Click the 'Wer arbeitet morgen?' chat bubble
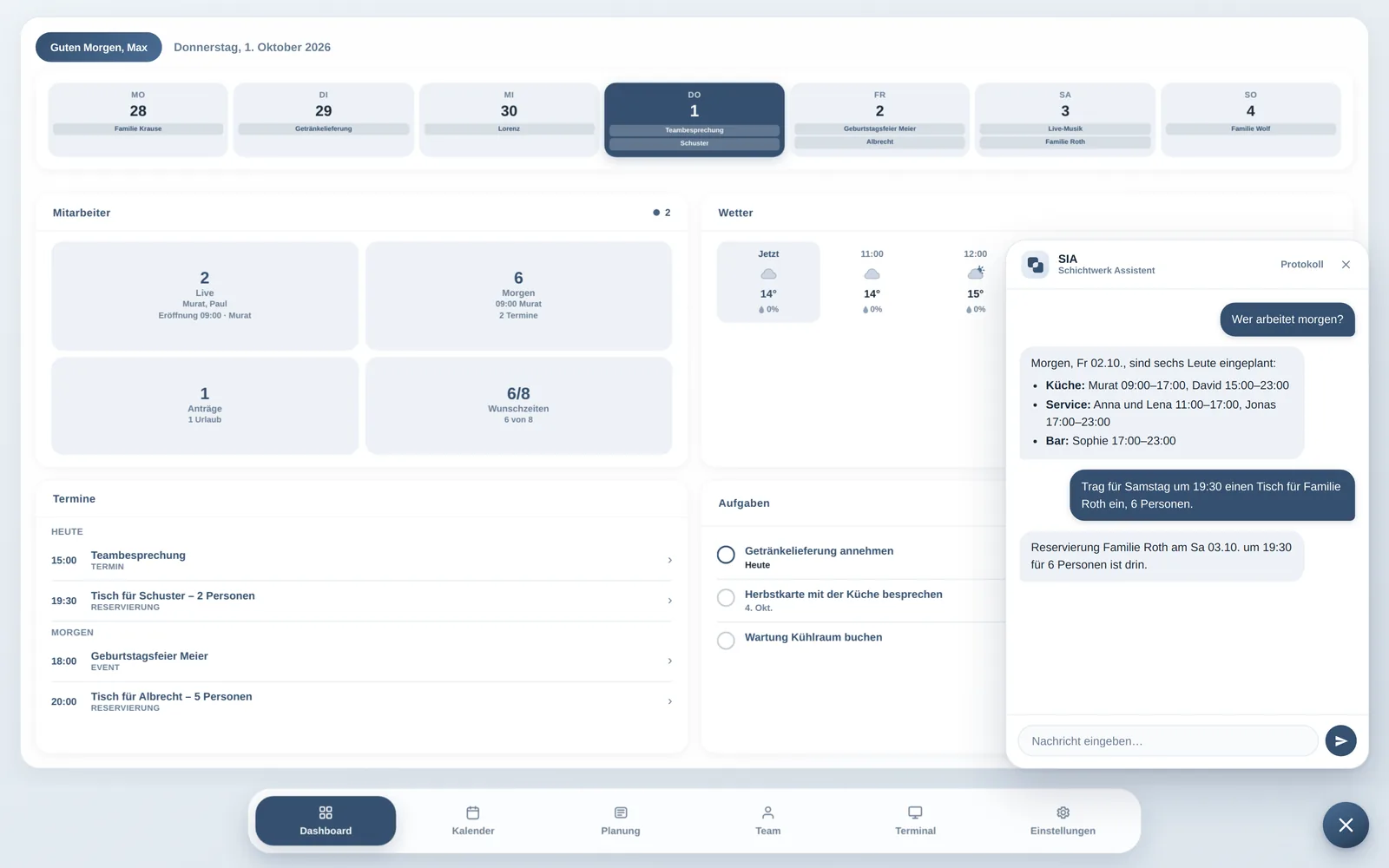The width and height of the screenshot is (1389, 868). click(x=1287, y=319)
